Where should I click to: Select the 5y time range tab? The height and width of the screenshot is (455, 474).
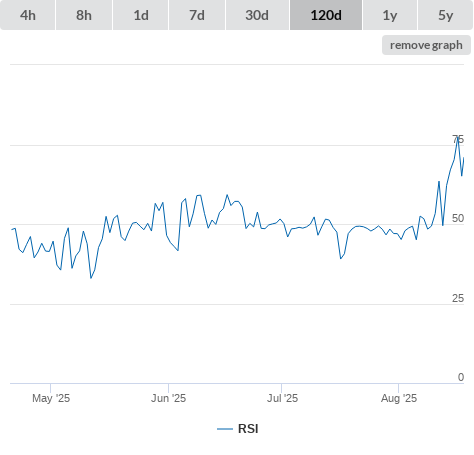point(445,15)
